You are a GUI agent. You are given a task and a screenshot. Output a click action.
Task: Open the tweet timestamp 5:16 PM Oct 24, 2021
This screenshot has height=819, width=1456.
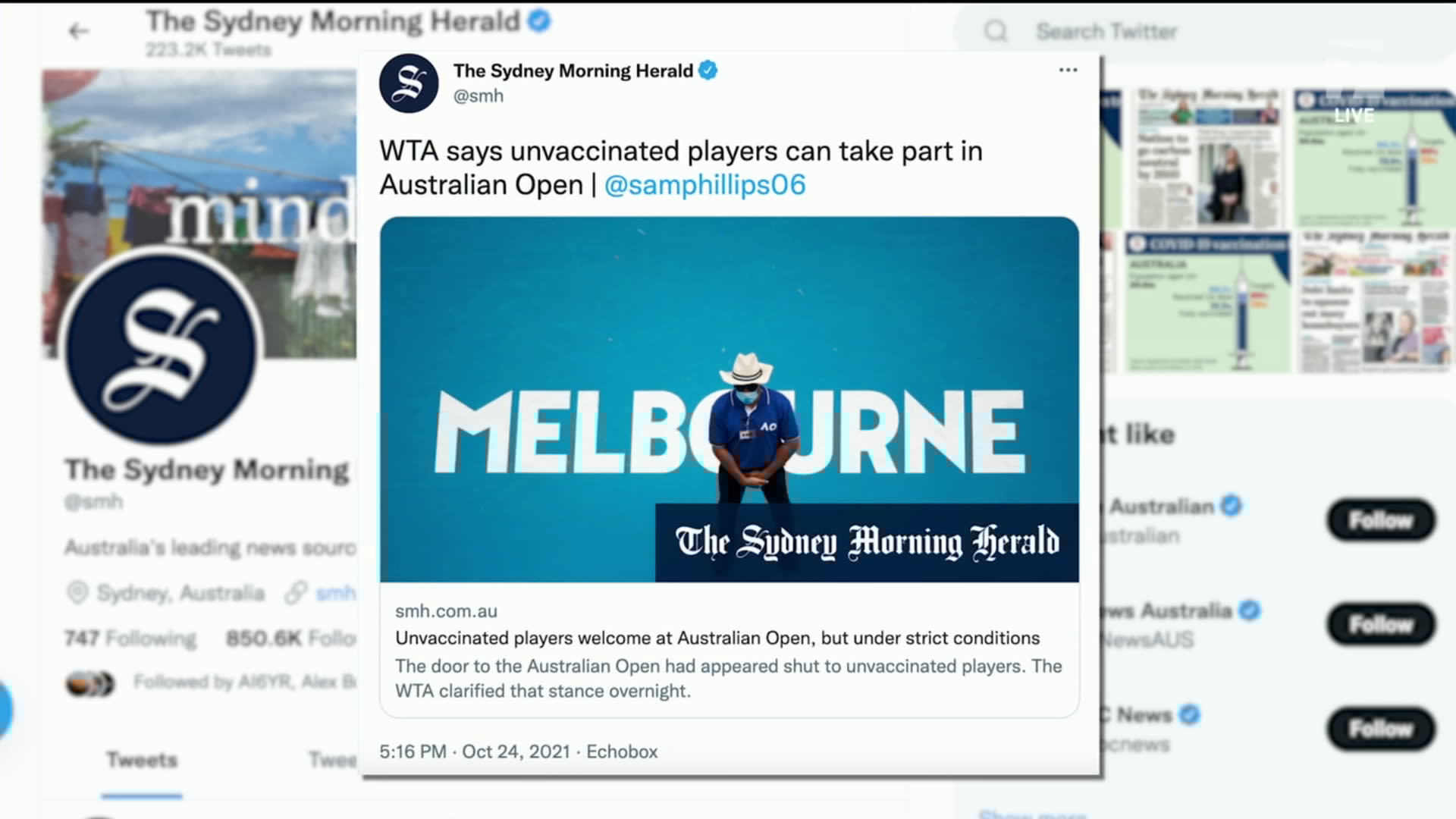(x=475, y=752)
